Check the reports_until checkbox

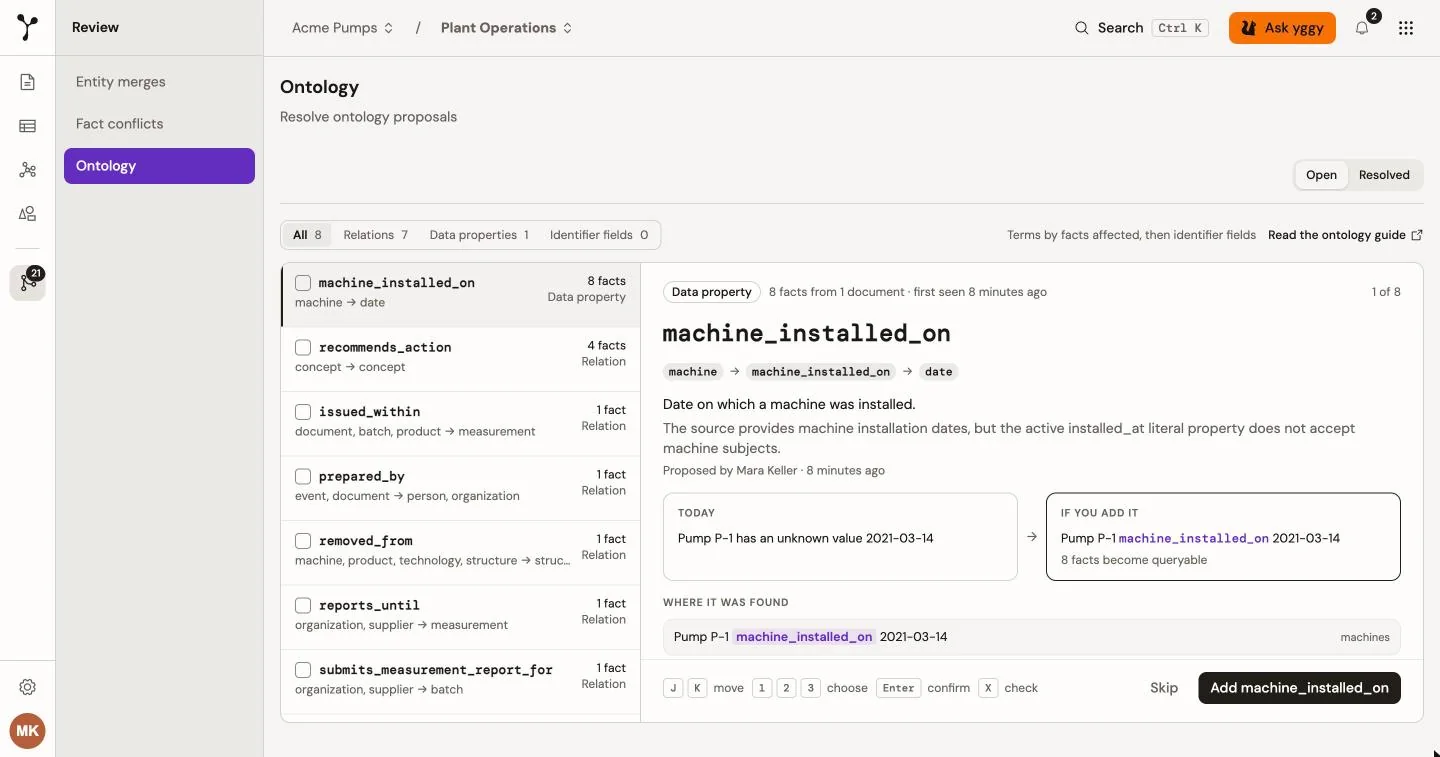[x=303, y=605]
